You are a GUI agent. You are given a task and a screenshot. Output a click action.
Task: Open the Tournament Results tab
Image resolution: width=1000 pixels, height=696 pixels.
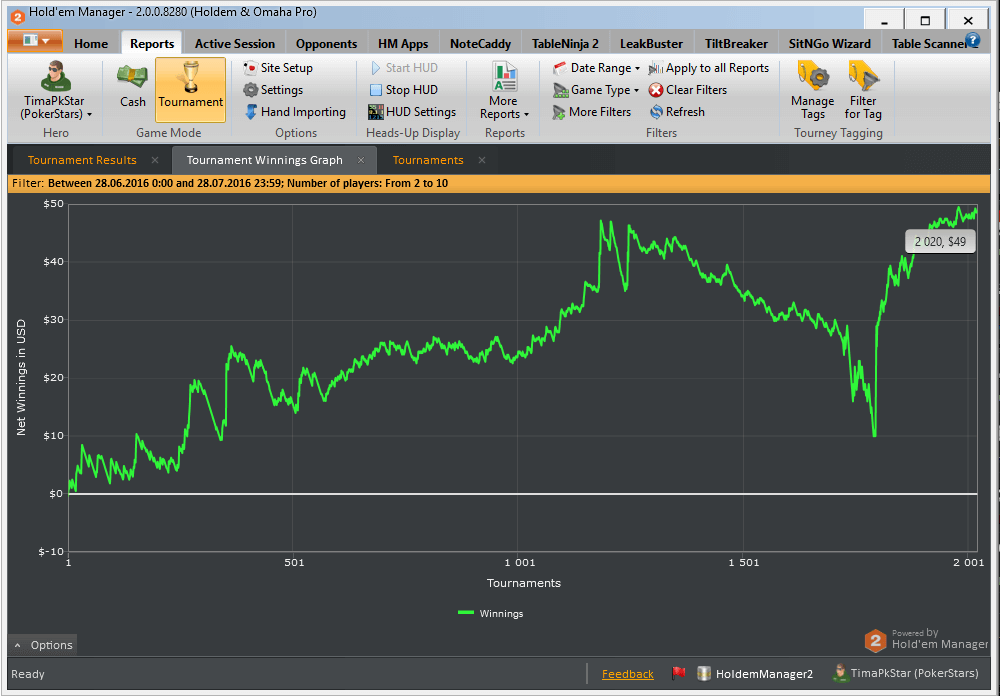(x=82, y=160)
